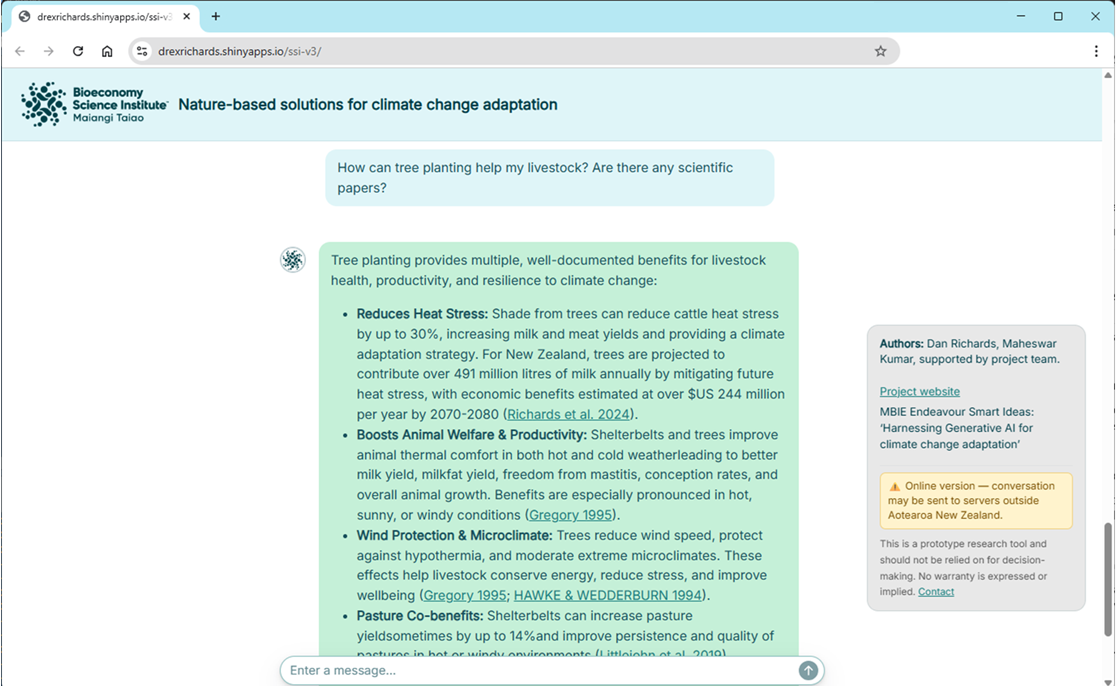Viewport: 1118px width, 686px height.
Task: Click the page vertical scrollbar thumb
Action: click(1107, 579)
